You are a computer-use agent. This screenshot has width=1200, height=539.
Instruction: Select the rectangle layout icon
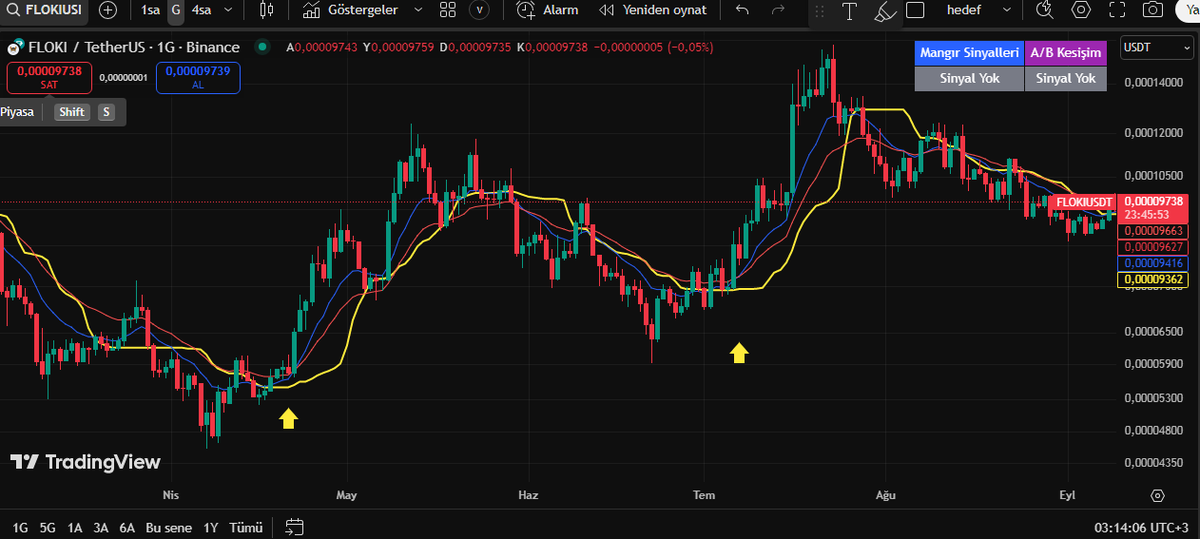915,10
